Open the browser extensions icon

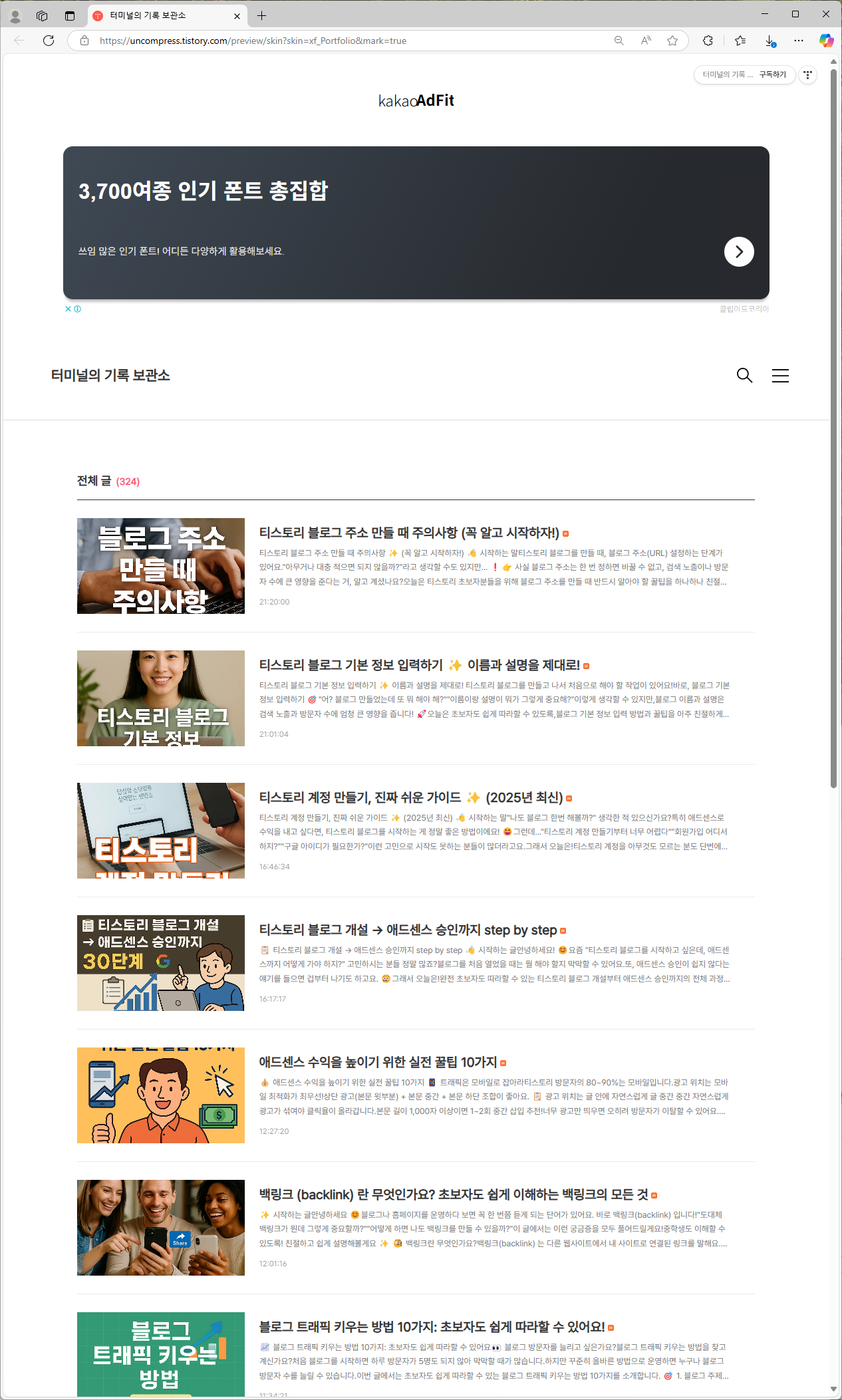point(708,41)
